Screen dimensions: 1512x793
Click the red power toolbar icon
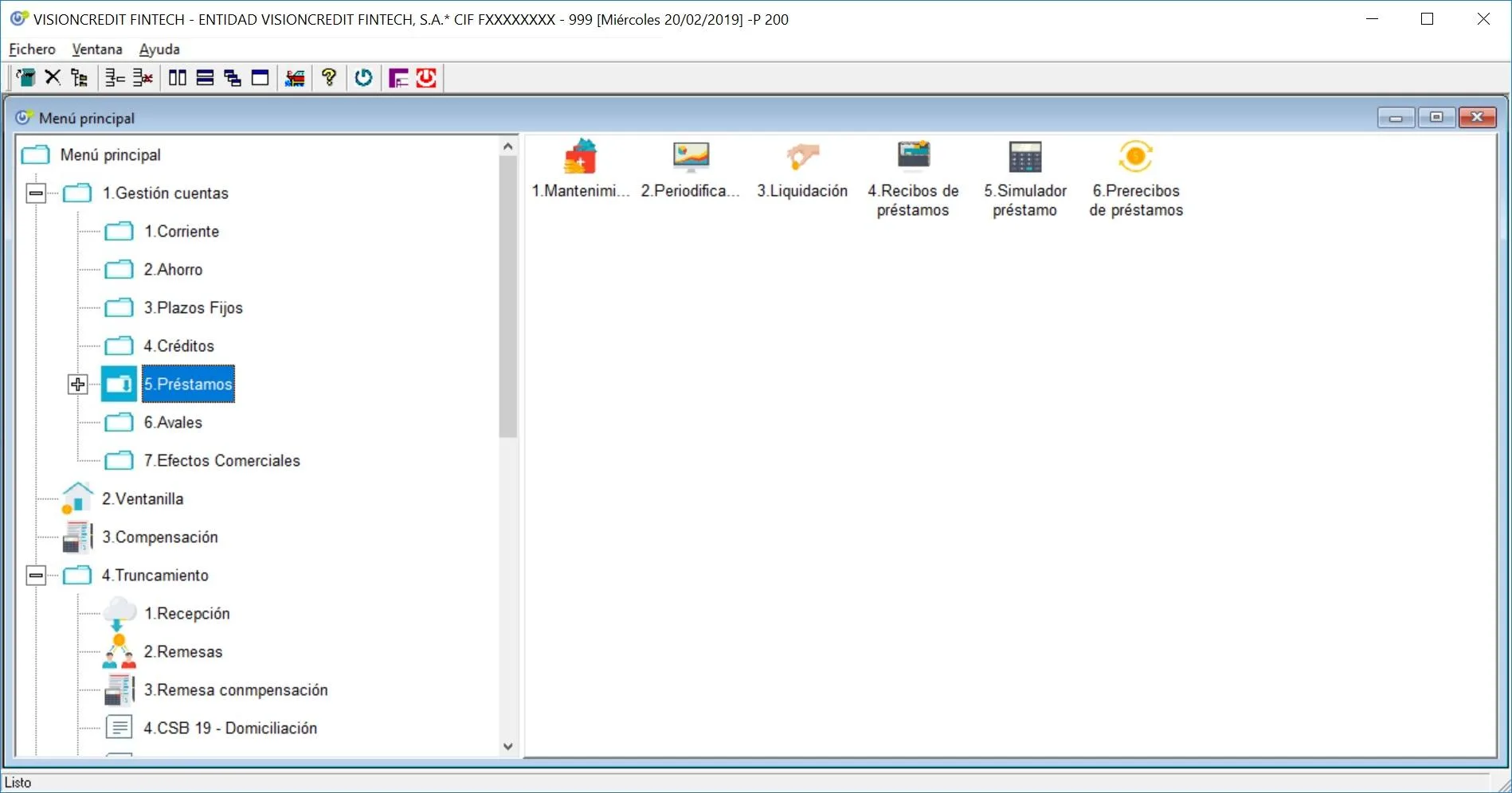click(426, 77)
